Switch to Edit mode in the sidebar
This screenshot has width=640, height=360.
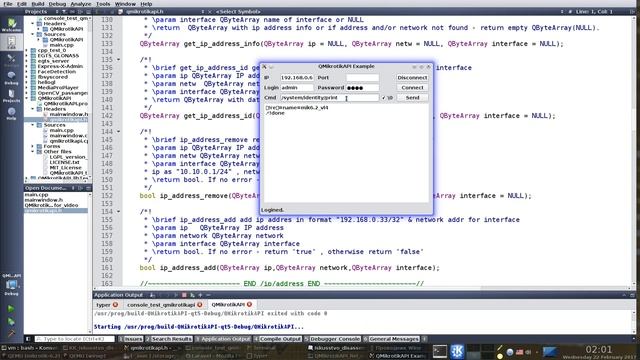[x=11, y=42]
